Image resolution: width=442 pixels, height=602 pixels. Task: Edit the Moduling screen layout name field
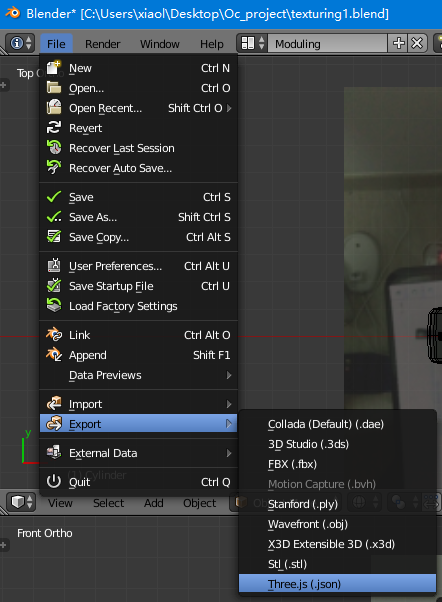[x=327, y=43]
